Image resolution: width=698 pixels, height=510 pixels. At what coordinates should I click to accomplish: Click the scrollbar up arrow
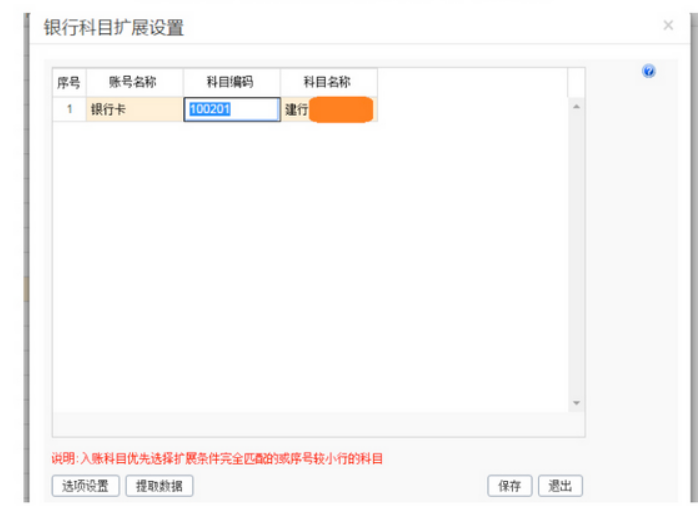coord(576,107)
